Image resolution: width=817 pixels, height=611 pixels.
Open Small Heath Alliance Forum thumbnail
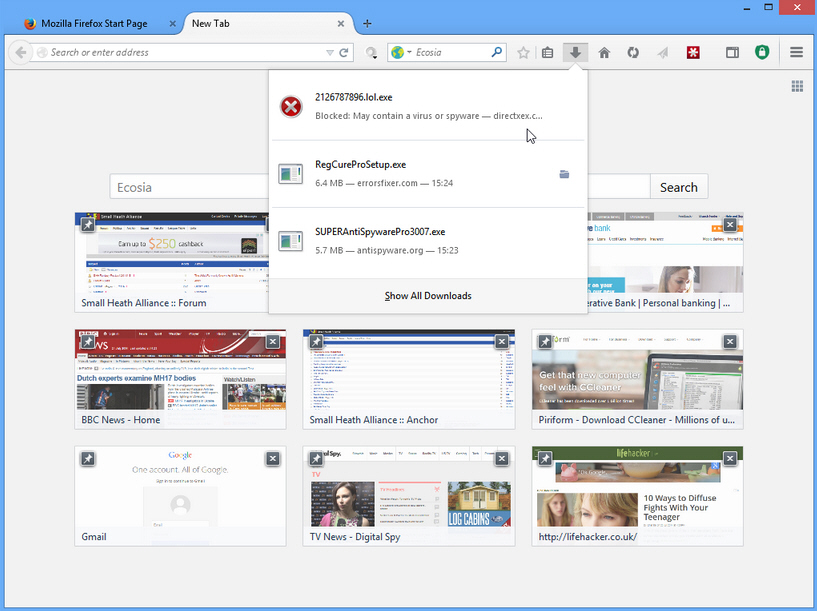172,262
